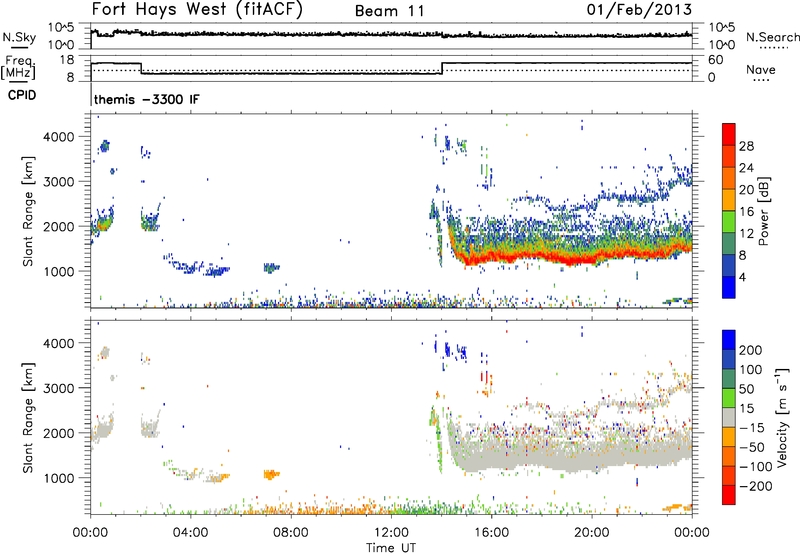This screenshot has height=554, width=800.
Task: Click the '200' label on Velocity colorbar
Action: click(751, 350)
